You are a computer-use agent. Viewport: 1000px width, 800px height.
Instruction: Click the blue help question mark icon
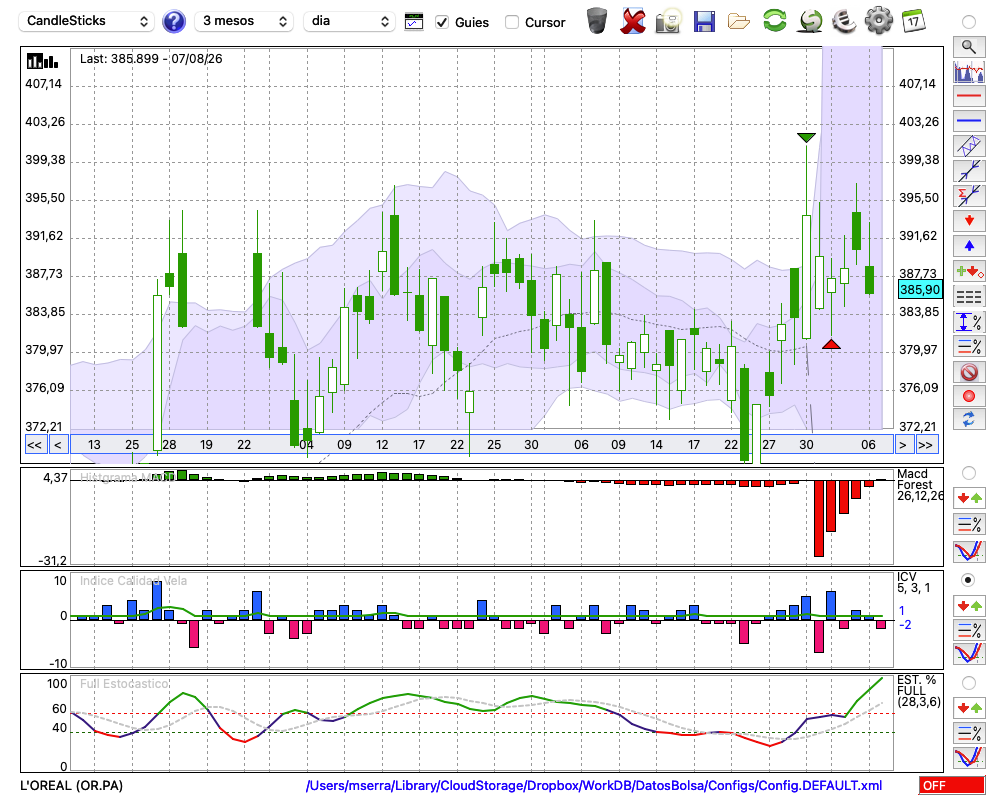coord(173,22)
